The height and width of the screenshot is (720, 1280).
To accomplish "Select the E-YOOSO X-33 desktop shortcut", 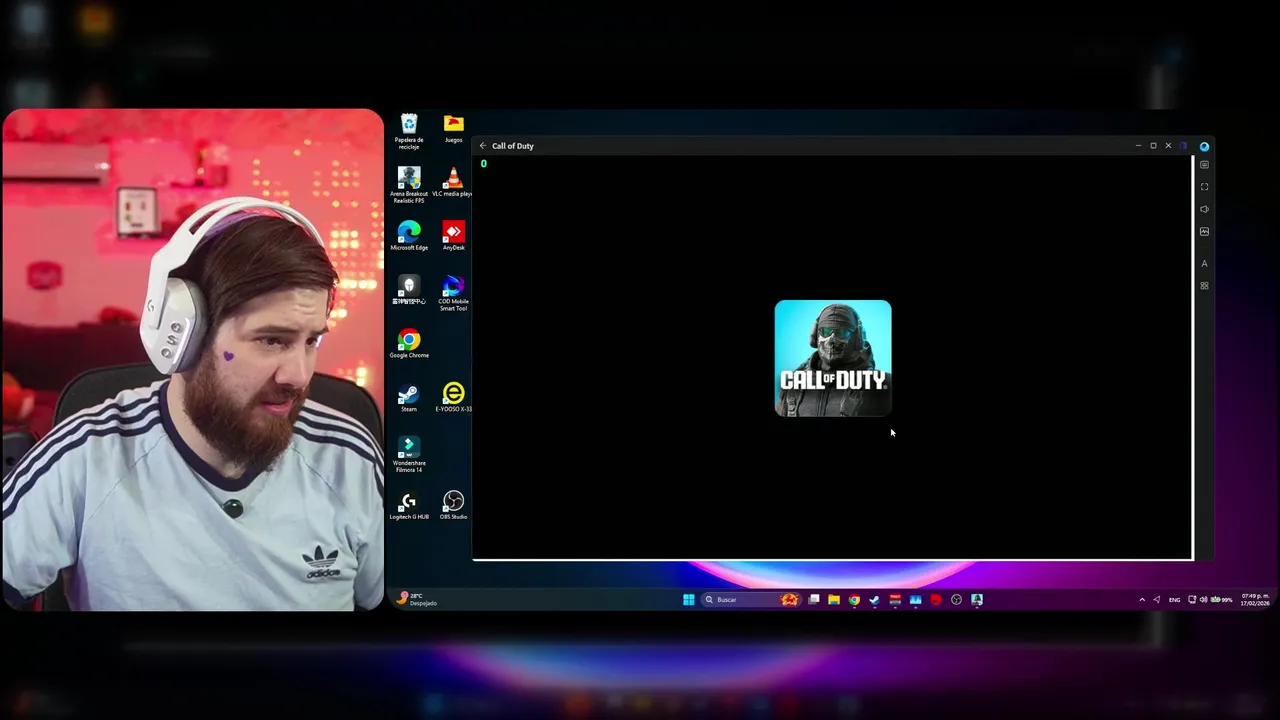I will click(453, 397).
